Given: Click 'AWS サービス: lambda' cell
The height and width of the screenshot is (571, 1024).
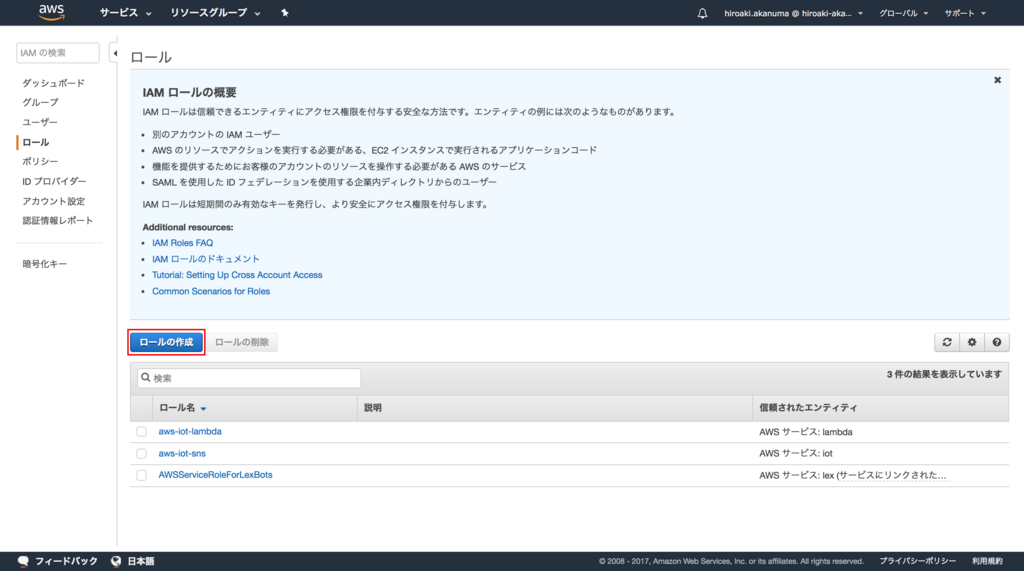Looking at the screenshot, I should pyautogui.click(x=806, y=432).
